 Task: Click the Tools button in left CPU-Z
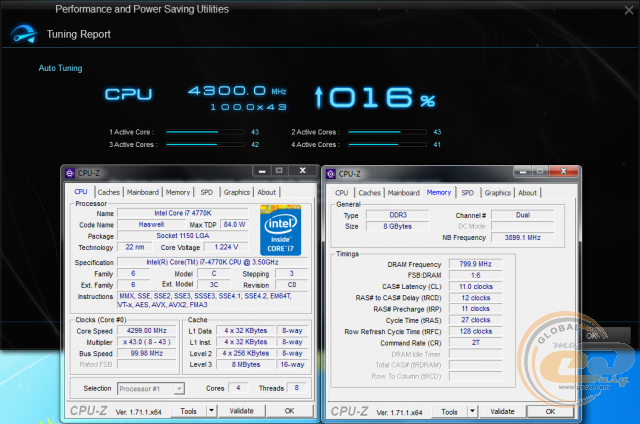(189, 411)
